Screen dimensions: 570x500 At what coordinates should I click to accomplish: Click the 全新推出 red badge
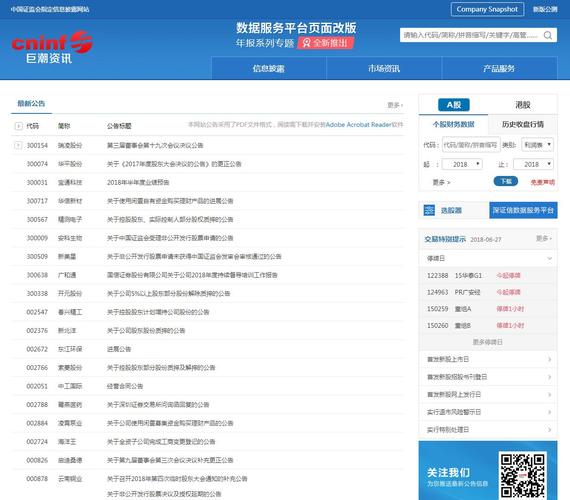click(x=326, y=43)
